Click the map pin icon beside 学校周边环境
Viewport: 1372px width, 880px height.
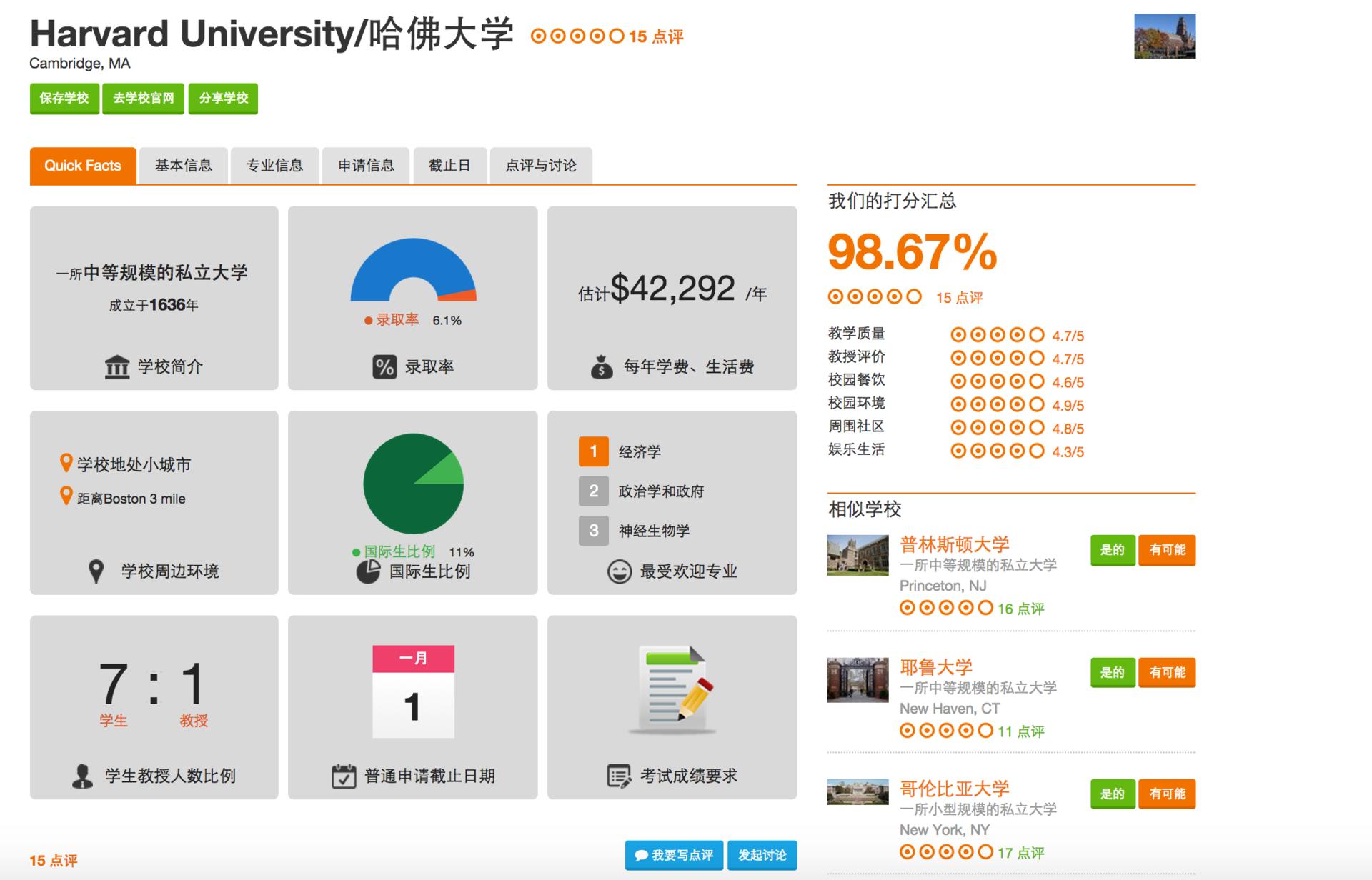pos(96,571)
